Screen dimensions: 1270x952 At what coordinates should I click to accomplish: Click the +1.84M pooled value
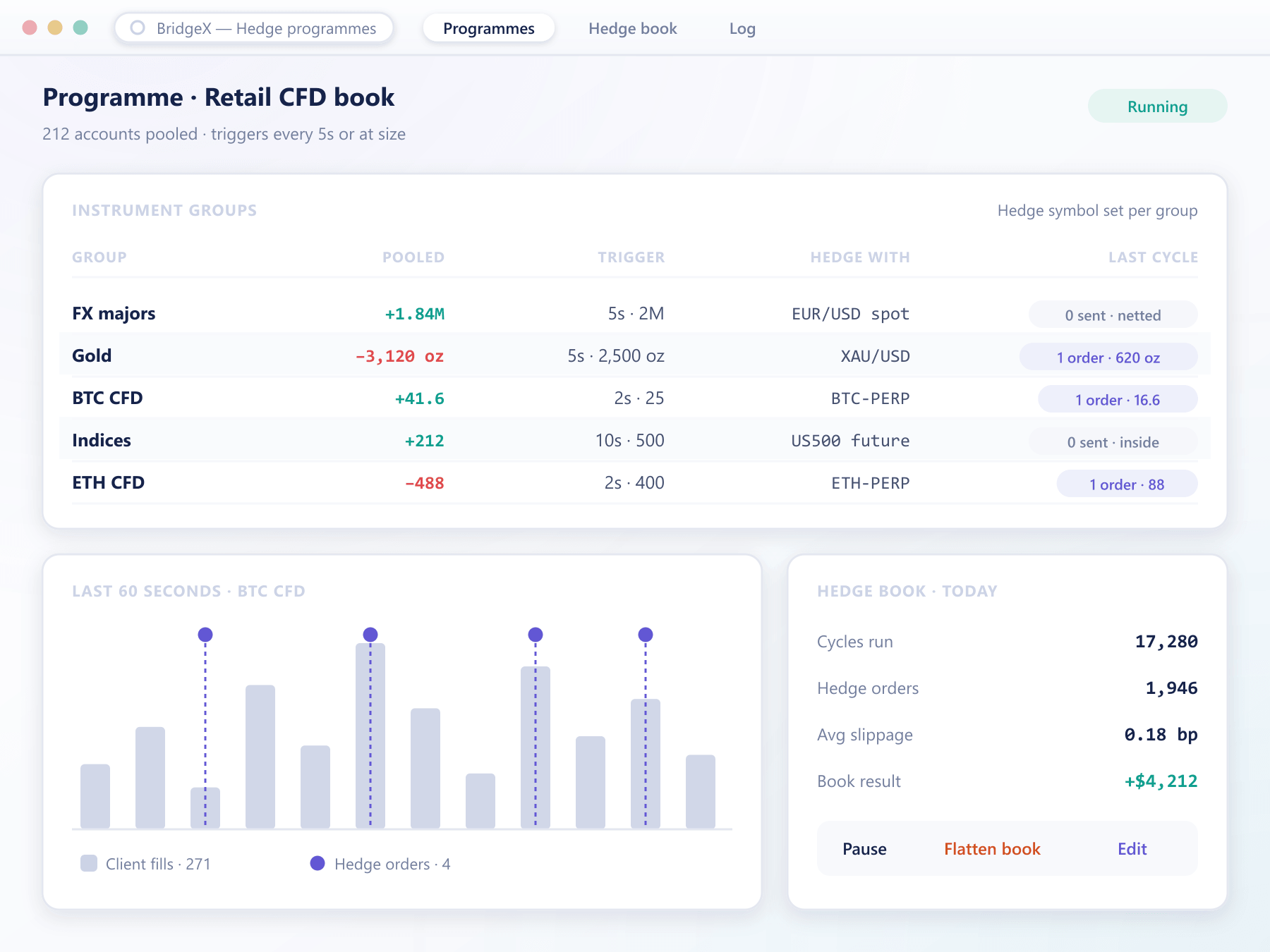click(x=414, y=314)
